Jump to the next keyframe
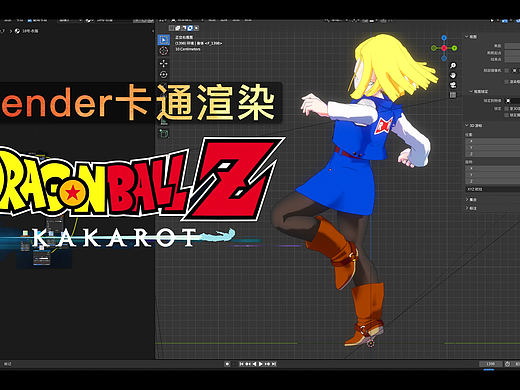Screen dimensions: 520x390 click(267, 364)
